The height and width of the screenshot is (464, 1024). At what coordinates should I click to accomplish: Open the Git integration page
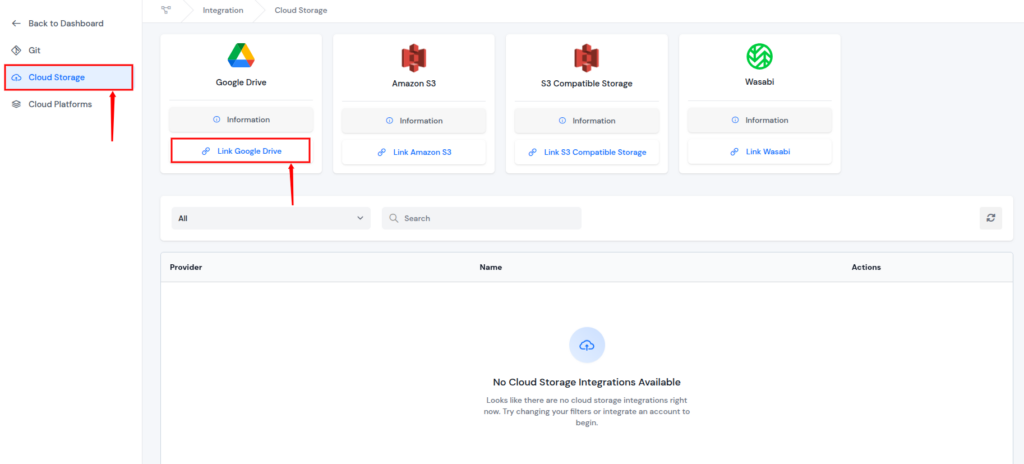click(x=35, y=50)
